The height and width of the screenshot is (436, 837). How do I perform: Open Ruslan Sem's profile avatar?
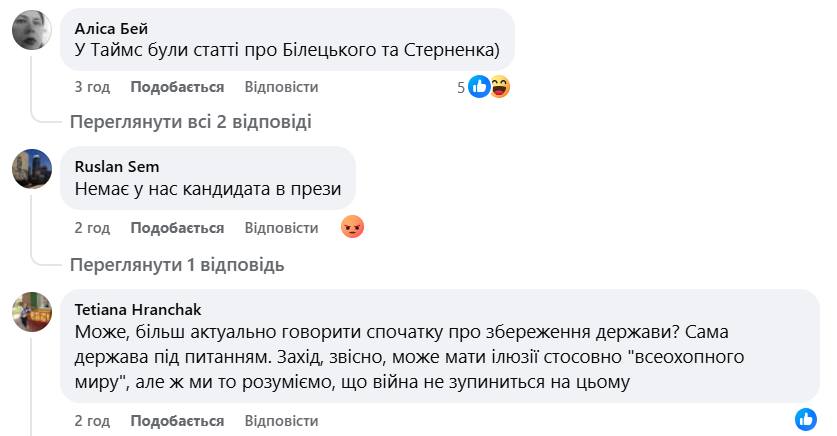32,168
